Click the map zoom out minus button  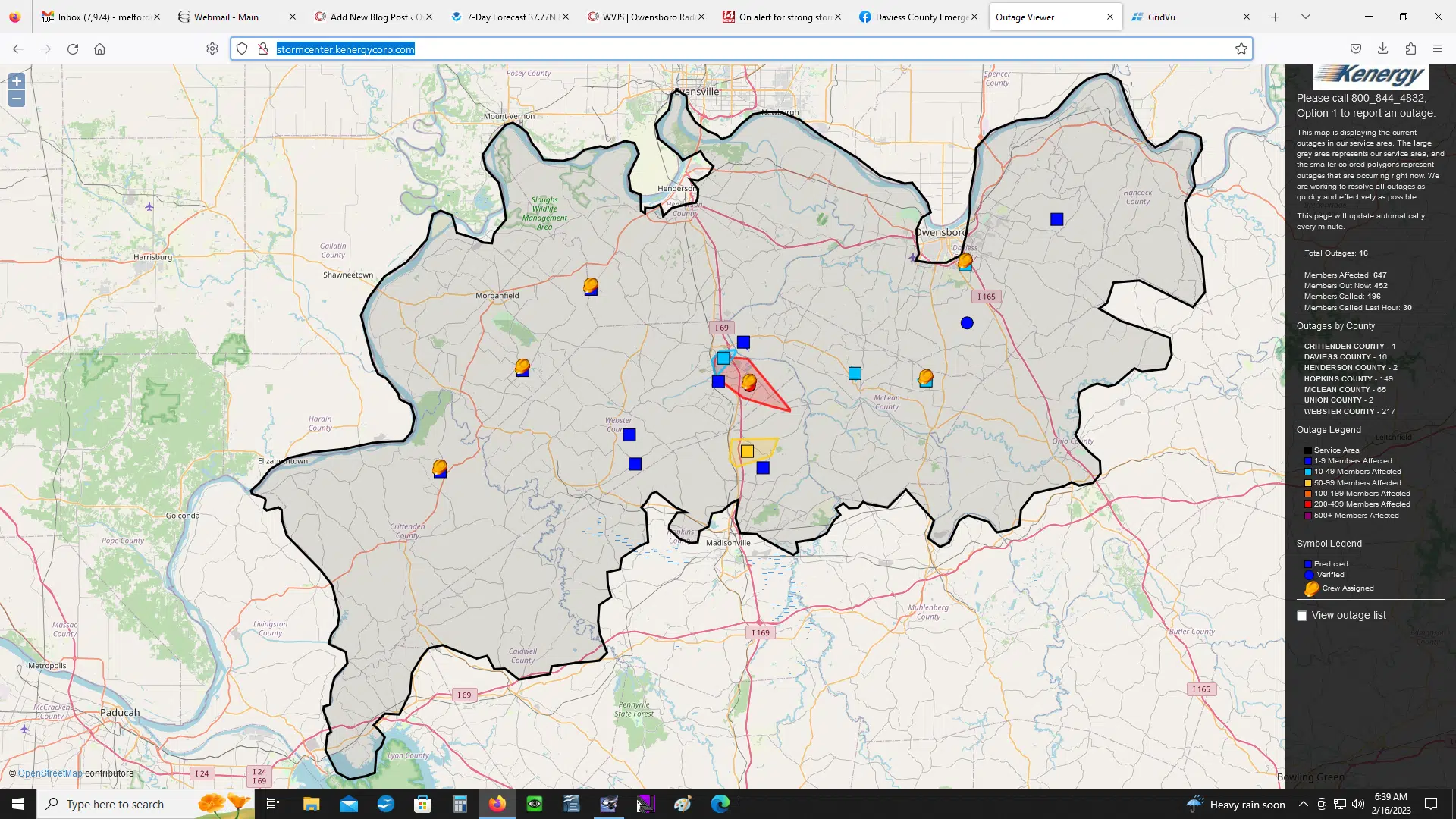pos(16,99)
